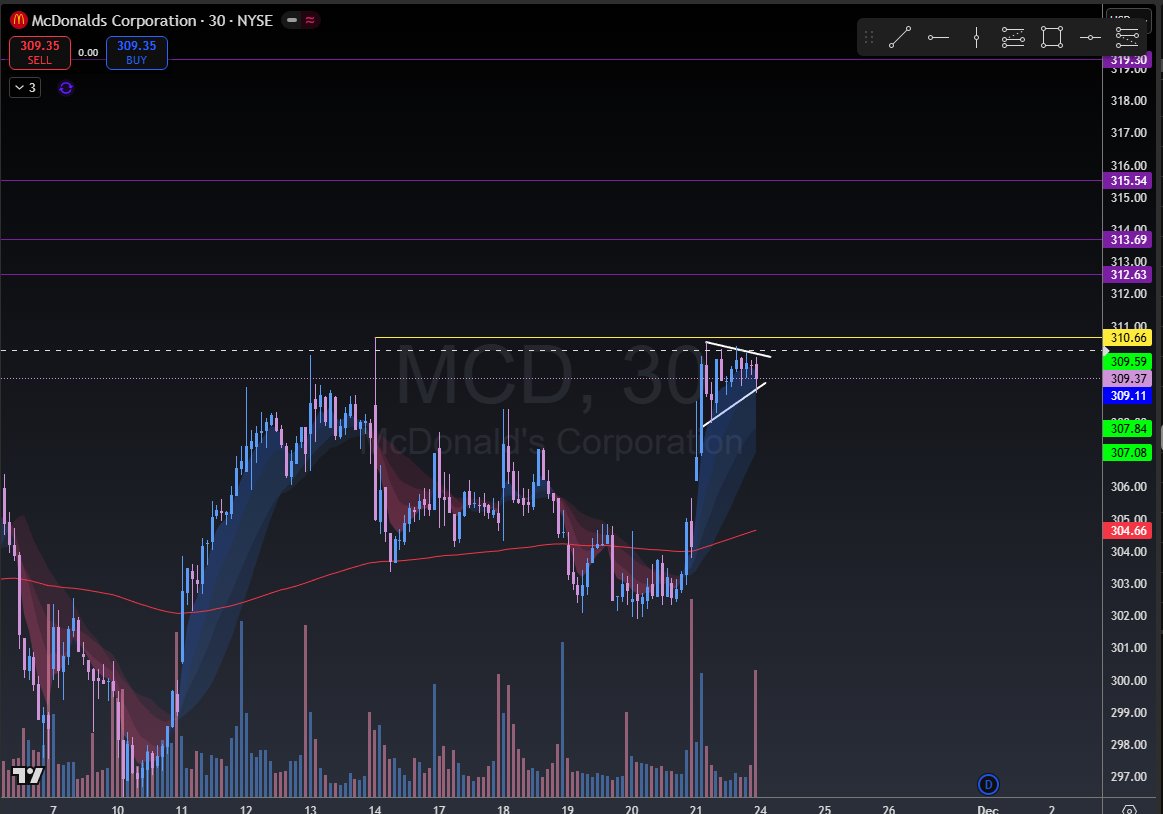
Task: Toggle the red approximate-data indicator
Action: tap(310, 20)
